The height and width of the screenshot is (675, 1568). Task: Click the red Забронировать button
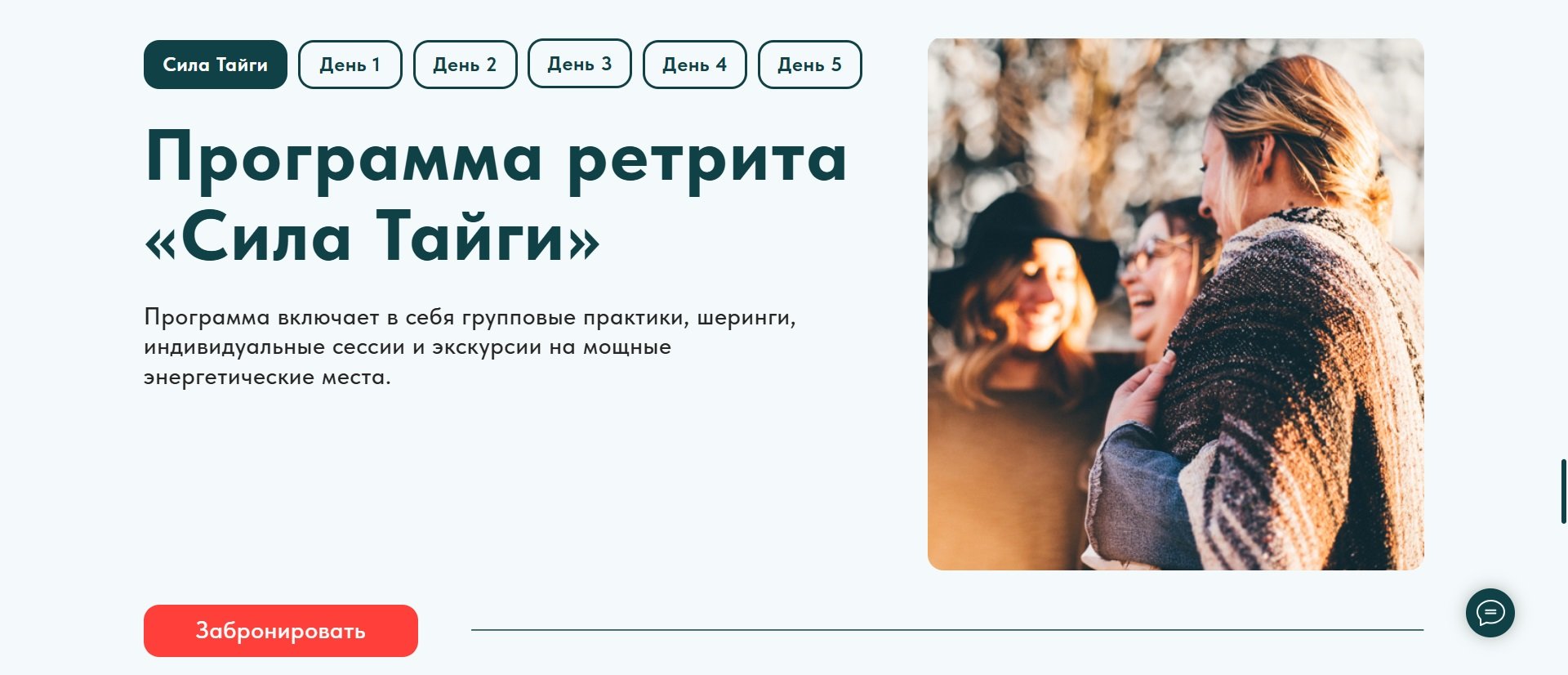281,631
